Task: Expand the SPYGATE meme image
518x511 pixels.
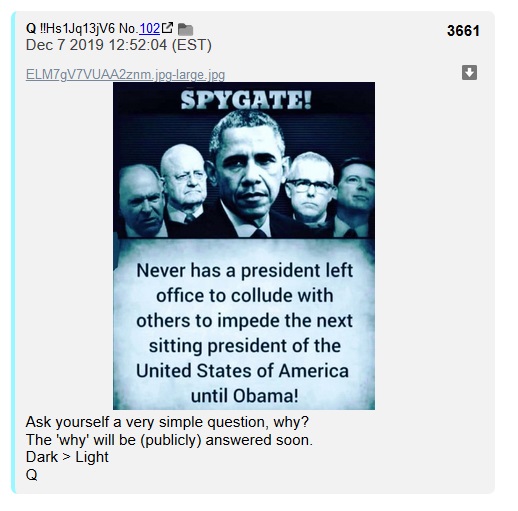Action: pyautogui.click(x=244, y=246)
